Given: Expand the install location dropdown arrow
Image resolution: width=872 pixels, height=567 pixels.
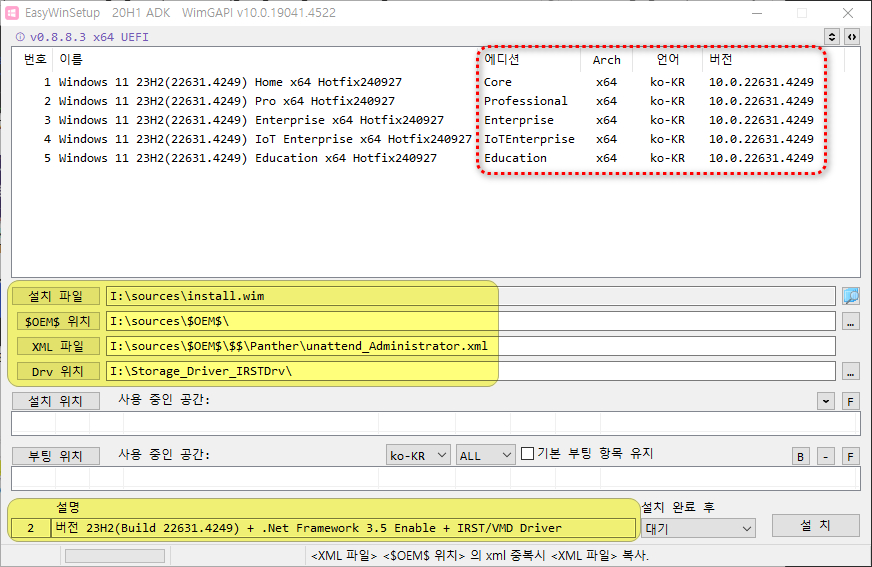Looking at the screenshot, I should [x=826, y=401].
